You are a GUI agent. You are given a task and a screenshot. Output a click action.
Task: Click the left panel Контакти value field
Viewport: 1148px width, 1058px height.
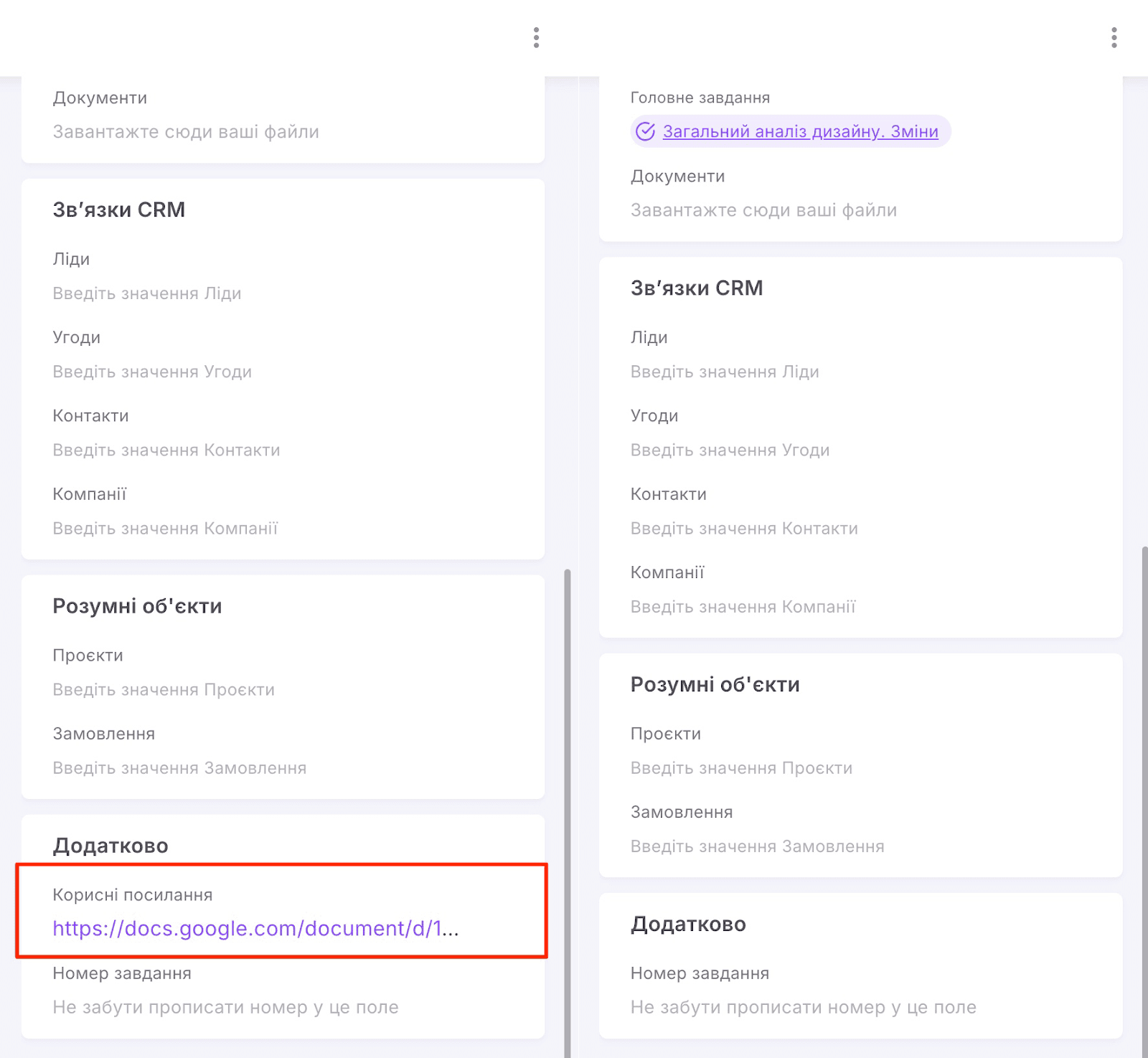[x=166, y=450]
